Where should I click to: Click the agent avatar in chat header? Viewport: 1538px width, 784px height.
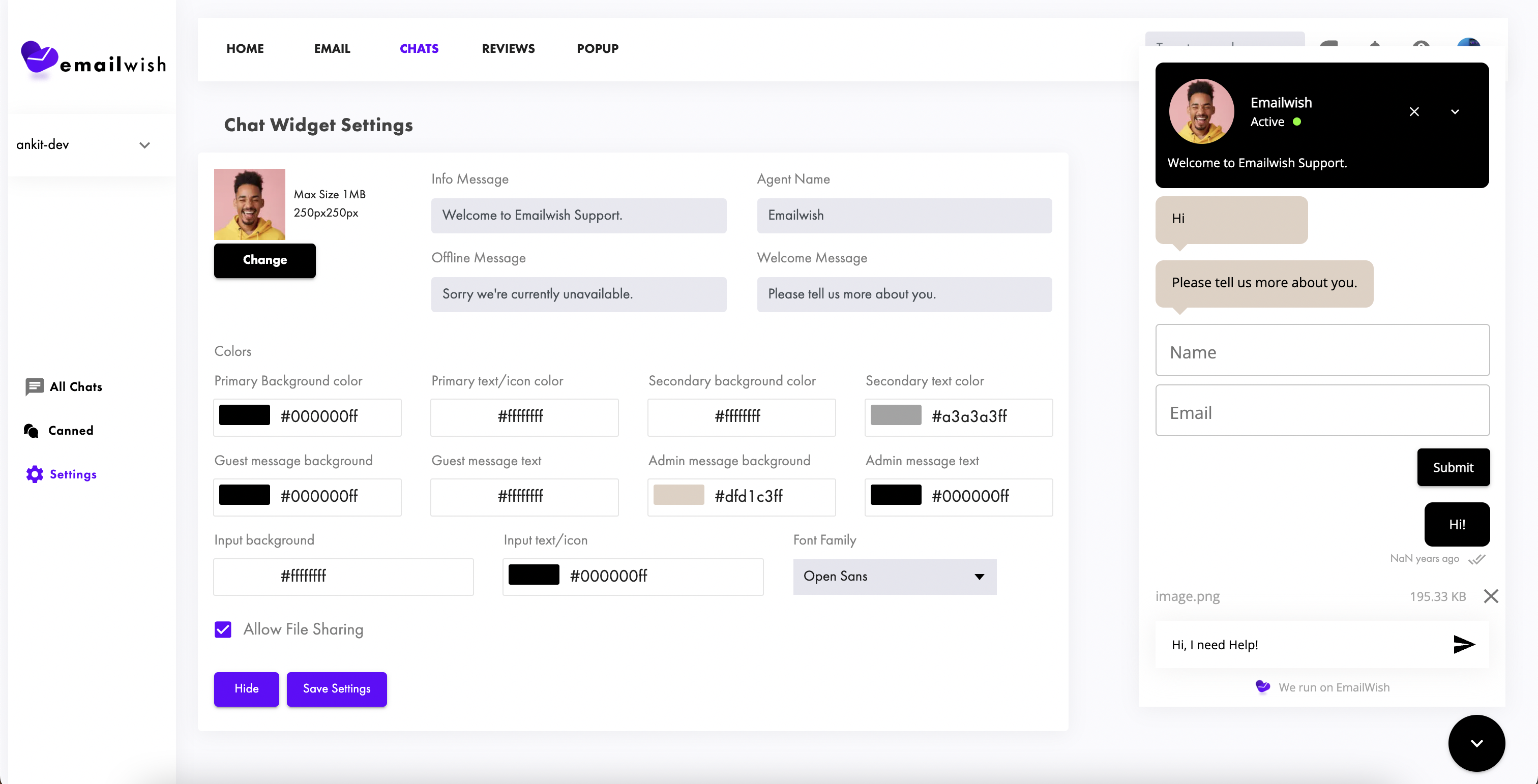pos(1201,111)
